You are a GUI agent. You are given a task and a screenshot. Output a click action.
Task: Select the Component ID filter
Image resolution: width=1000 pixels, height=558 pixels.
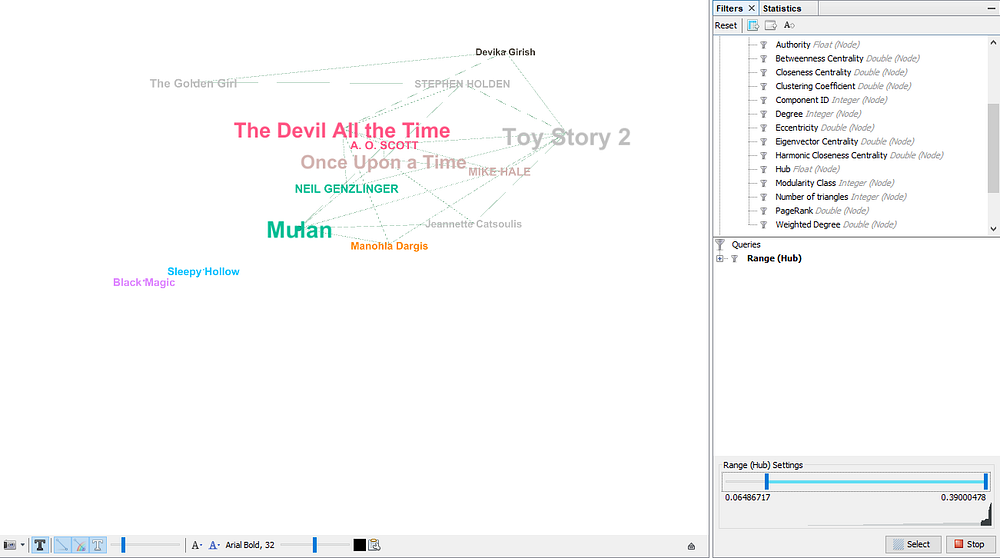(831, 100)
